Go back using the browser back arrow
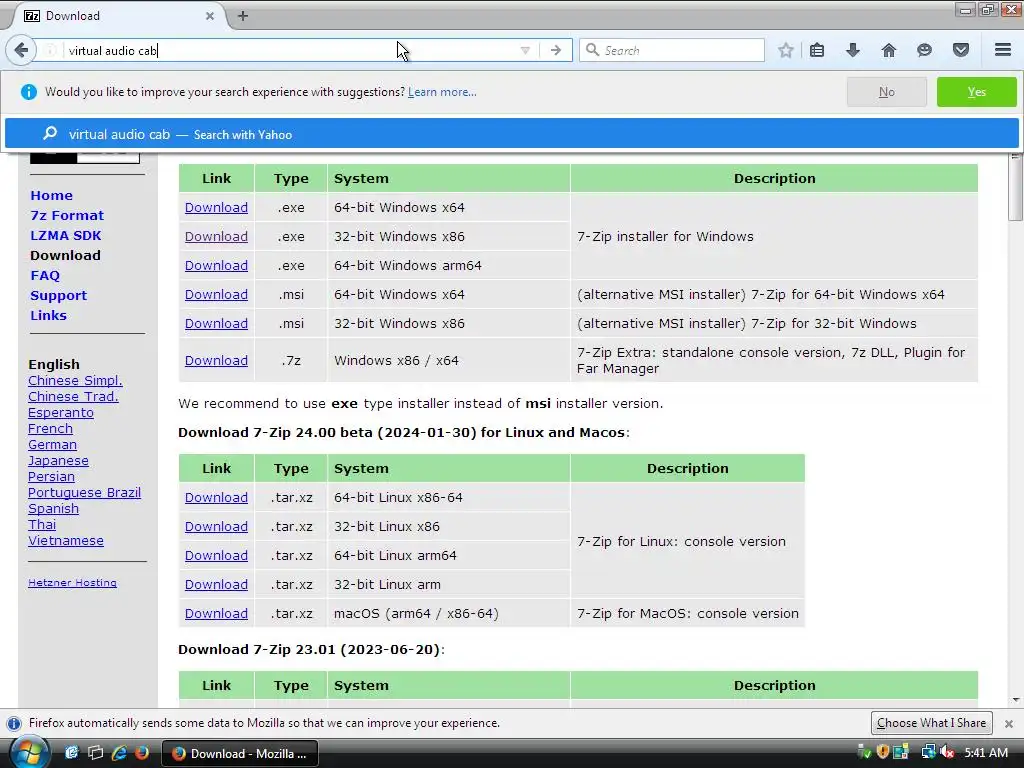Viewport: 1024px width, 768px height. coord(21,50)
